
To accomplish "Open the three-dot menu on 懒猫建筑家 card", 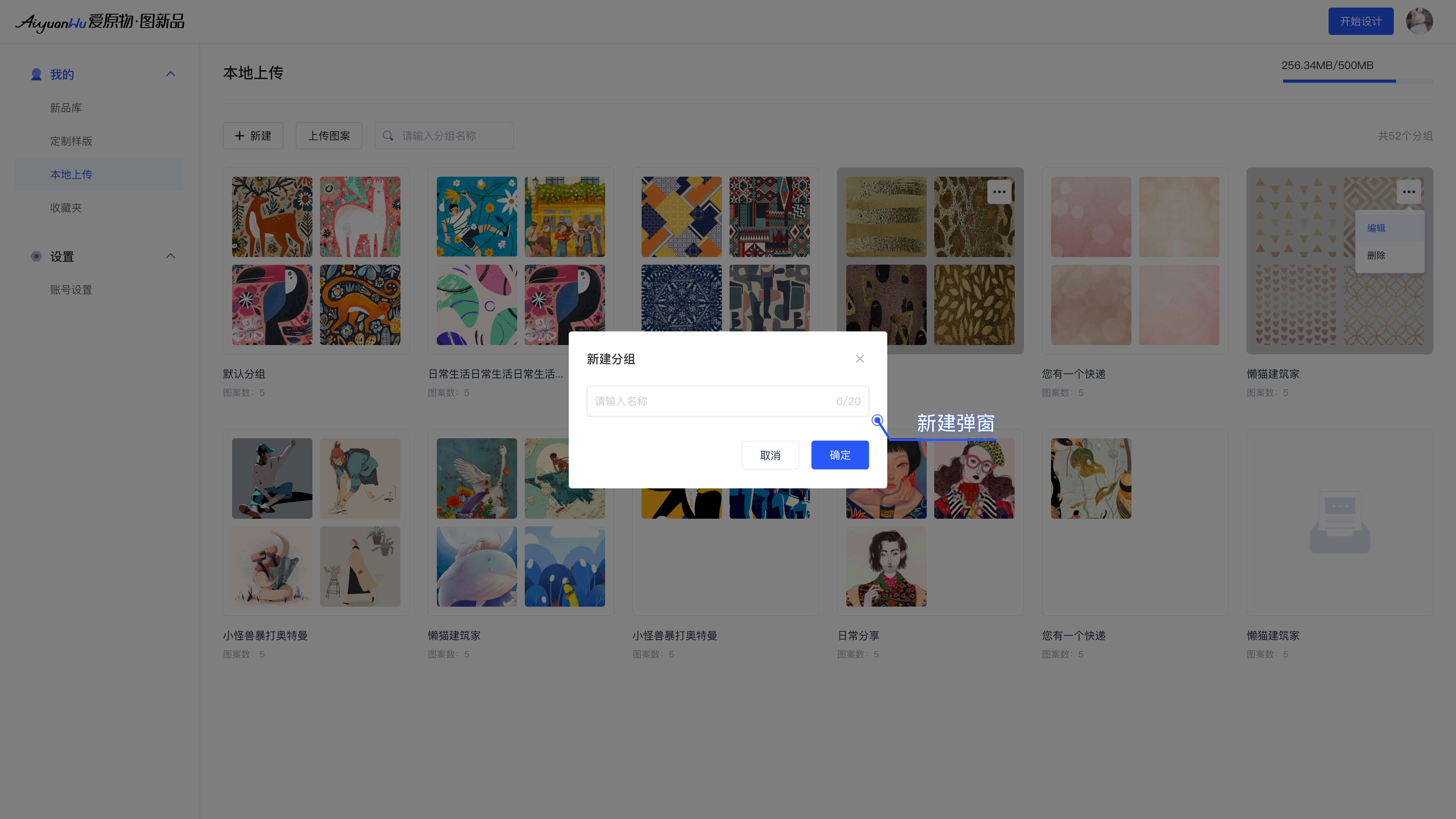I will (1408, 191).
